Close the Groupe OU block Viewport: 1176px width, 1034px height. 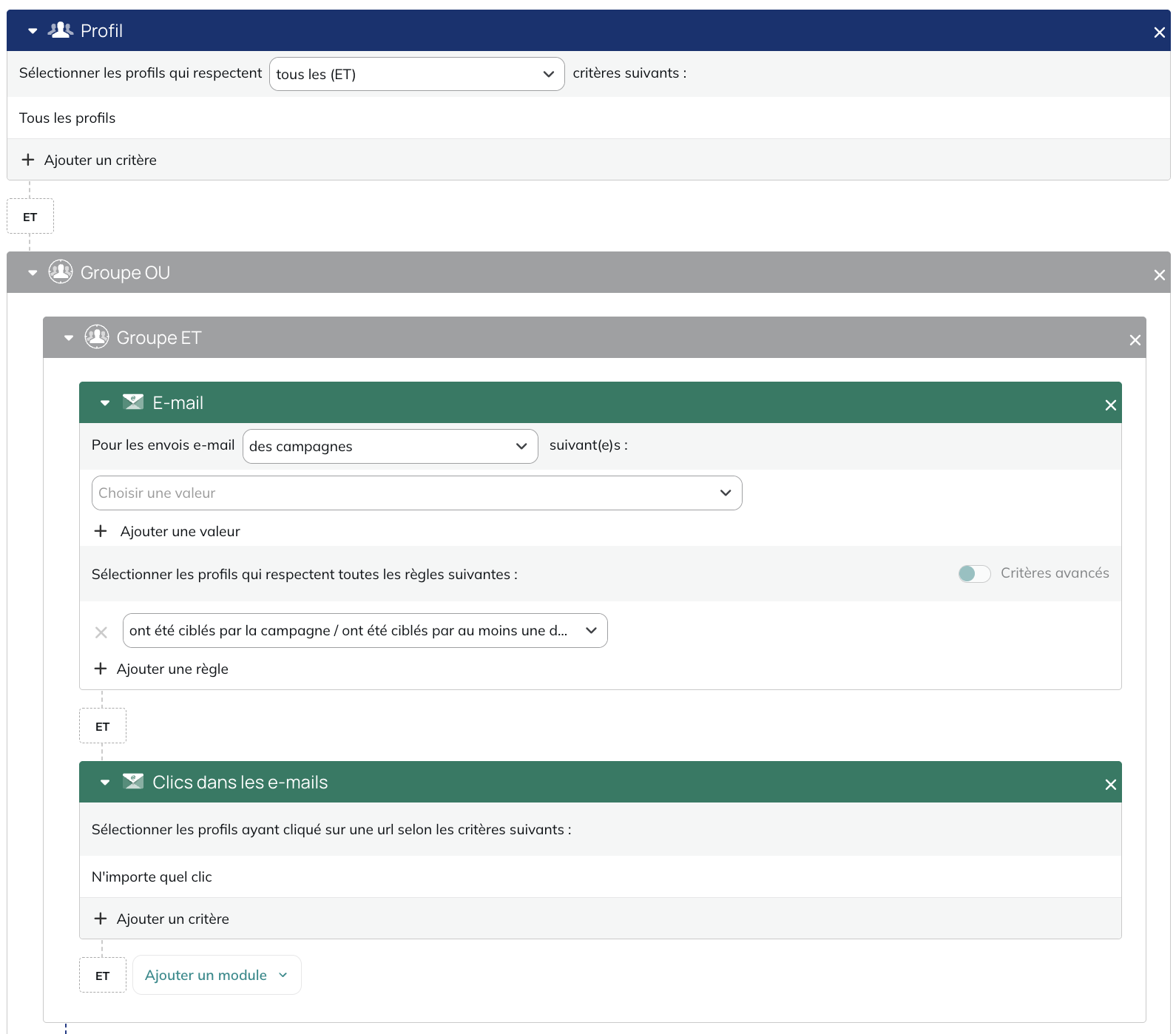[1159, 274]
